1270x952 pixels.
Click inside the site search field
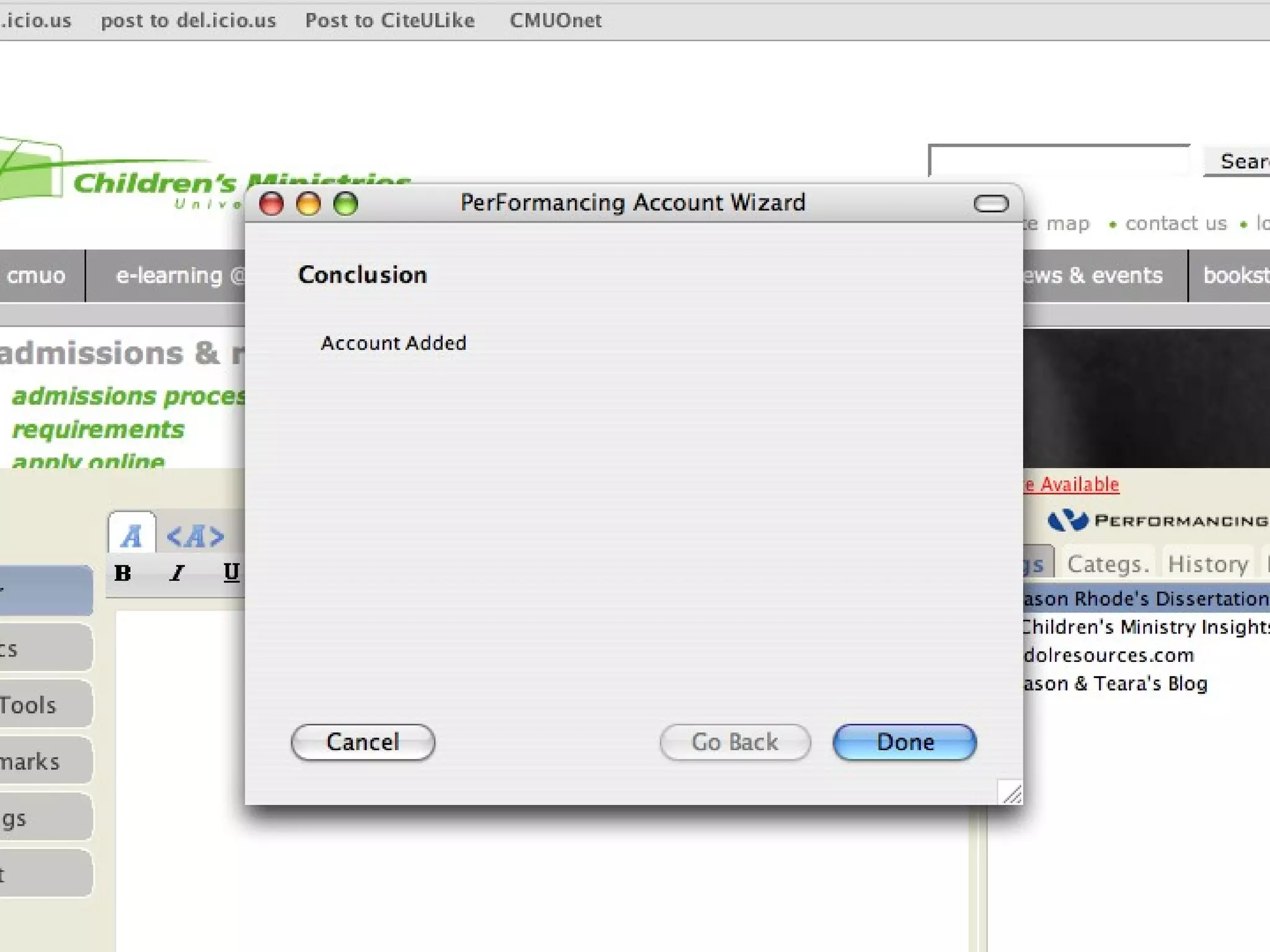click(x=1059, y=161)
